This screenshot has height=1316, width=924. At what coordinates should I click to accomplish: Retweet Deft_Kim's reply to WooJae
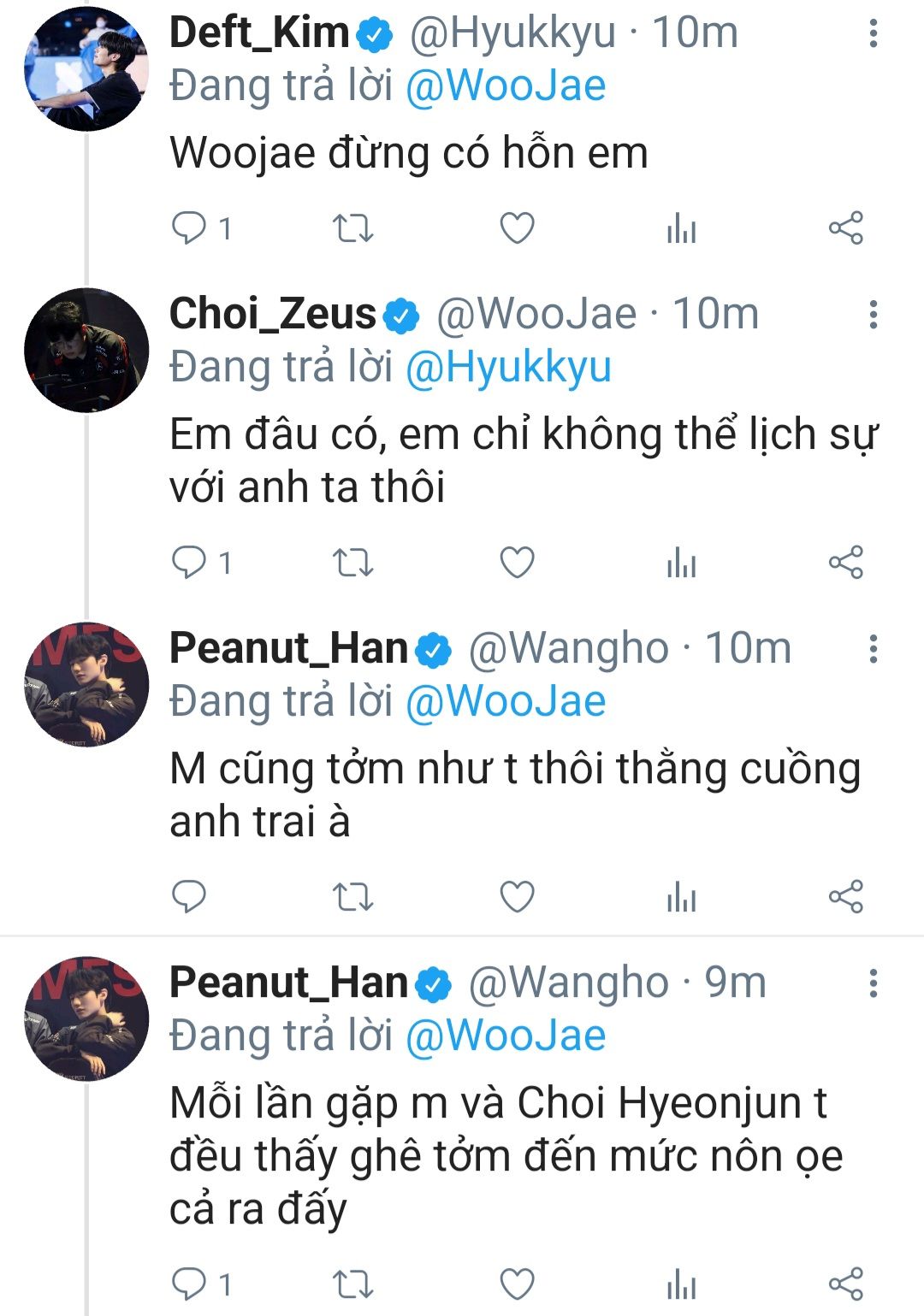tap(352, 228)
